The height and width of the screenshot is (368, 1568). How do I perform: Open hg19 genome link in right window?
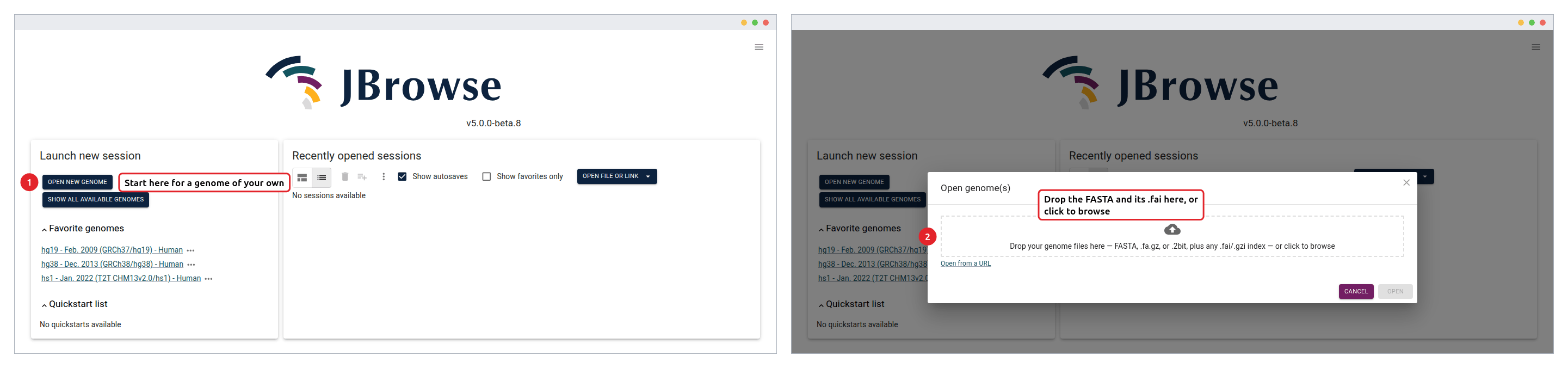click(872, 250)
